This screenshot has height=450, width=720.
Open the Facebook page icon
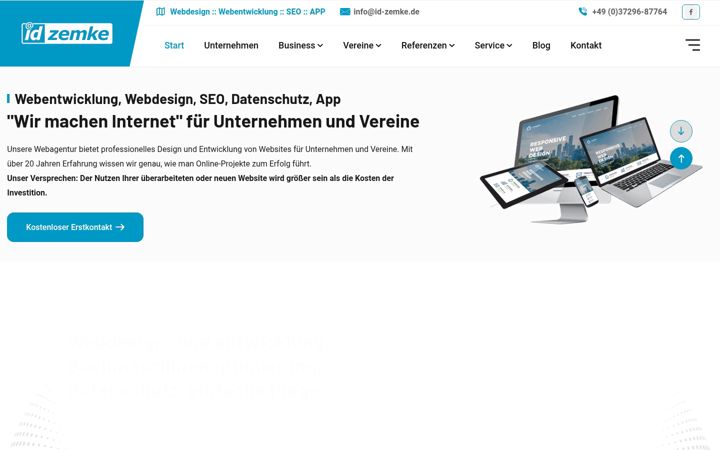[691, 12]
